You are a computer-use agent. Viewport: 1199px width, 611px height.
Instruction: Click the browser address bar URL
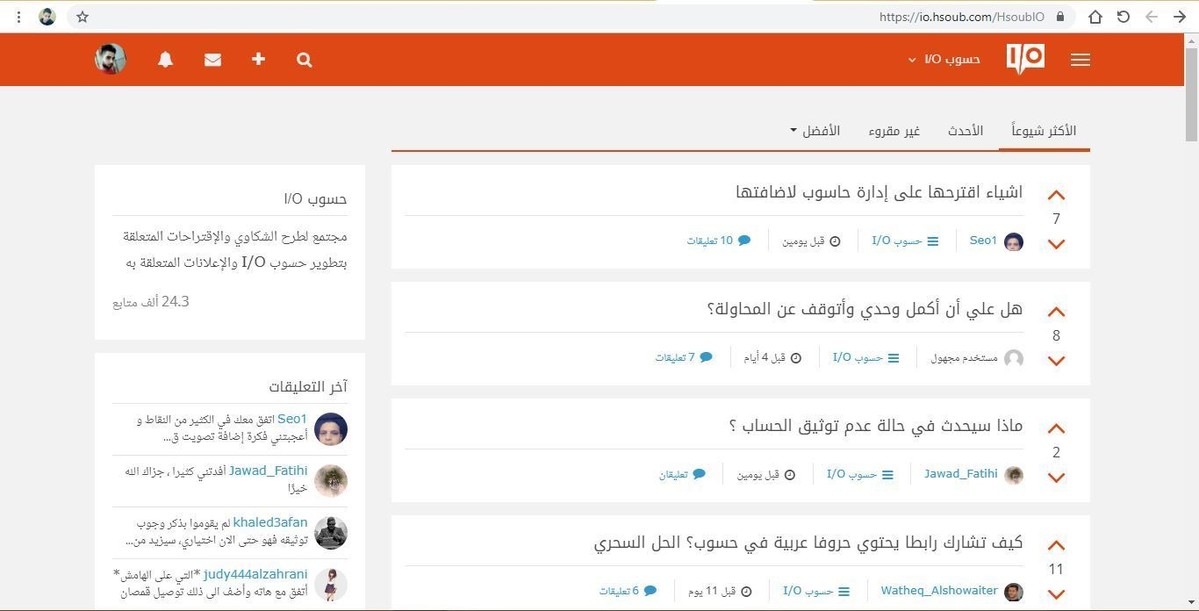[x=961, y=16]
